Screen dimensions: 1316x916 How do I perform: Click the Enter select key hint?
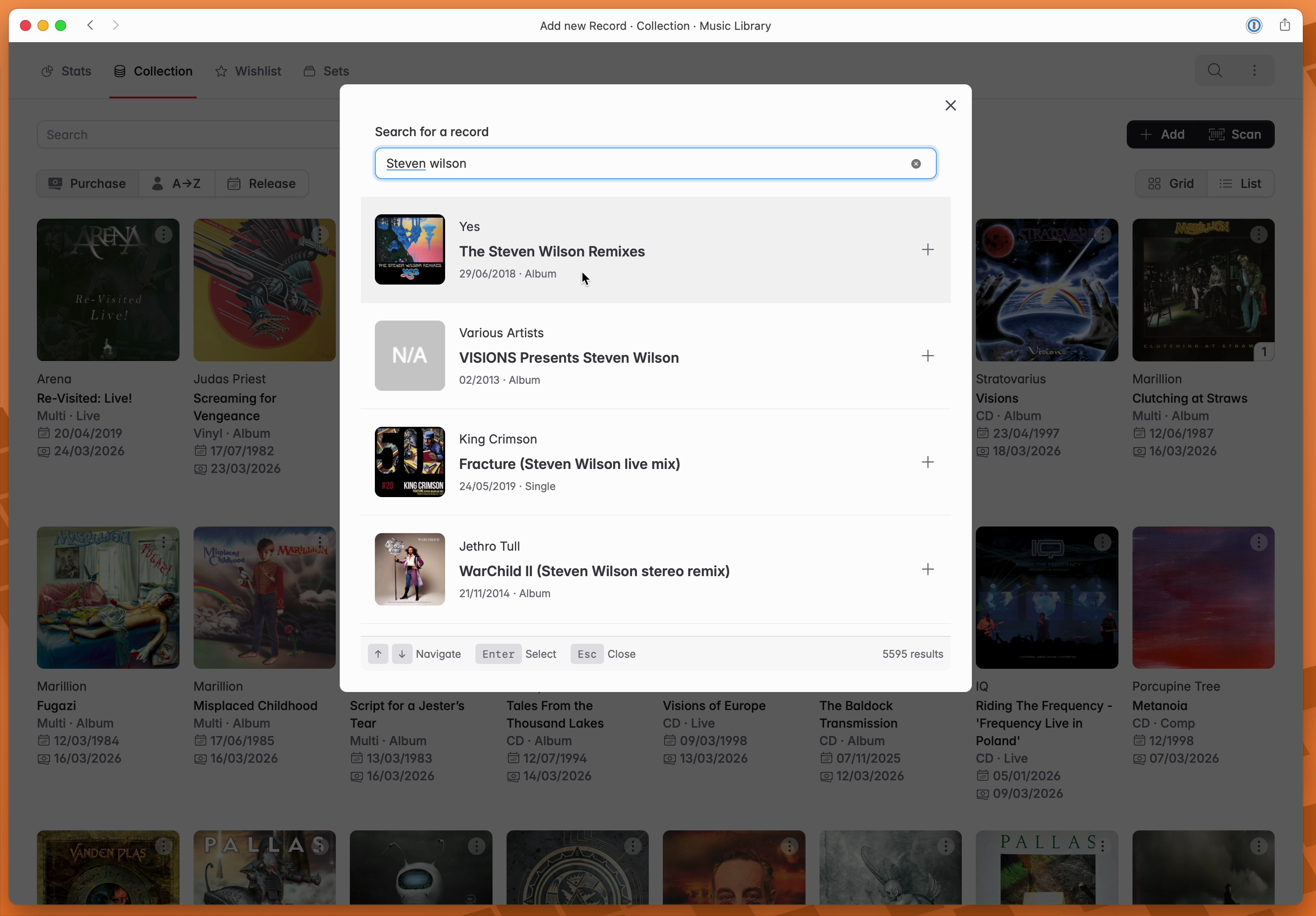click(498, 654)
